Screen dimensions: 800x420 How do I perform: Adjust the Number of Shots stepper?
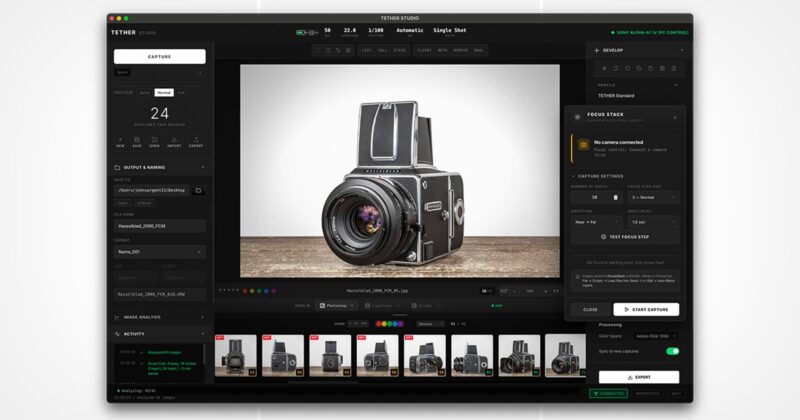click(x=615, y=197)
